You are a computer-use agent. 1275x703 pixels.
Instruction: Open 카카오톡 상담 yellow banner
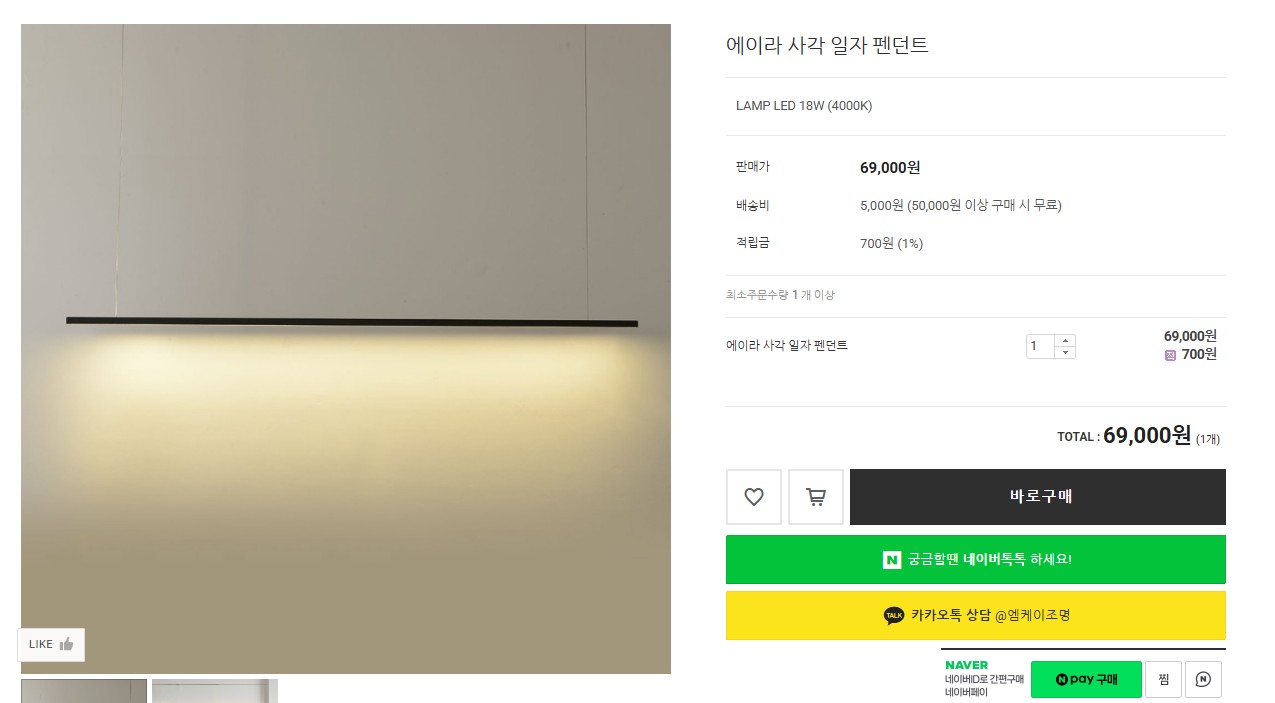975,616
